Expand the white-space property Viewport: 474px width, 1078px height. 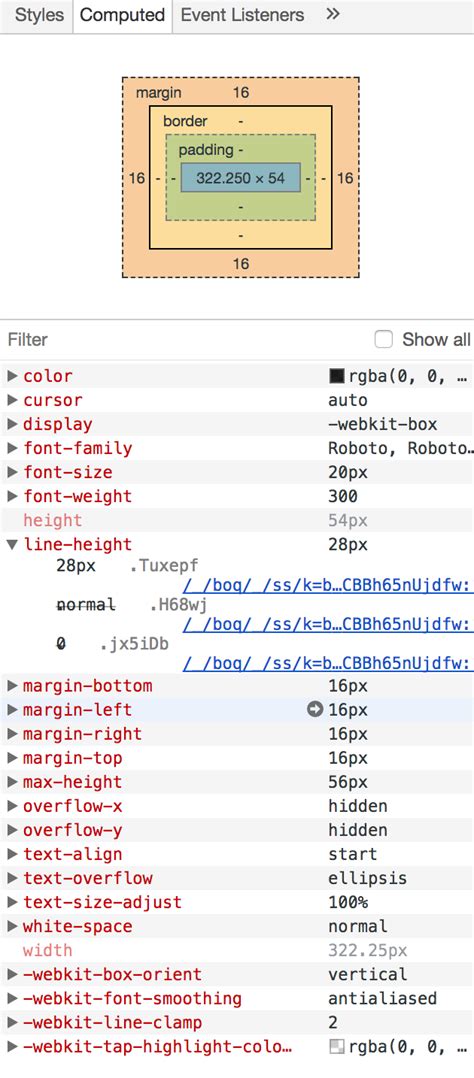(x=12, y=926)
